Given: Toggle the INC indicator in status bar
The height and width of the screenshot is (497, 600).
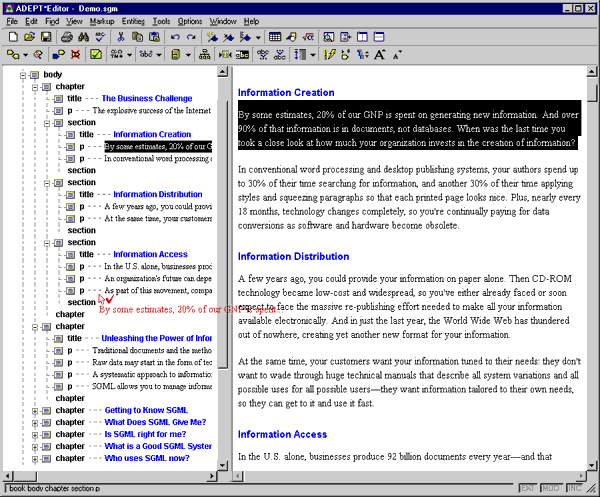Looking at the screenshot, I should pyautogui.click(x=574, y=488).
